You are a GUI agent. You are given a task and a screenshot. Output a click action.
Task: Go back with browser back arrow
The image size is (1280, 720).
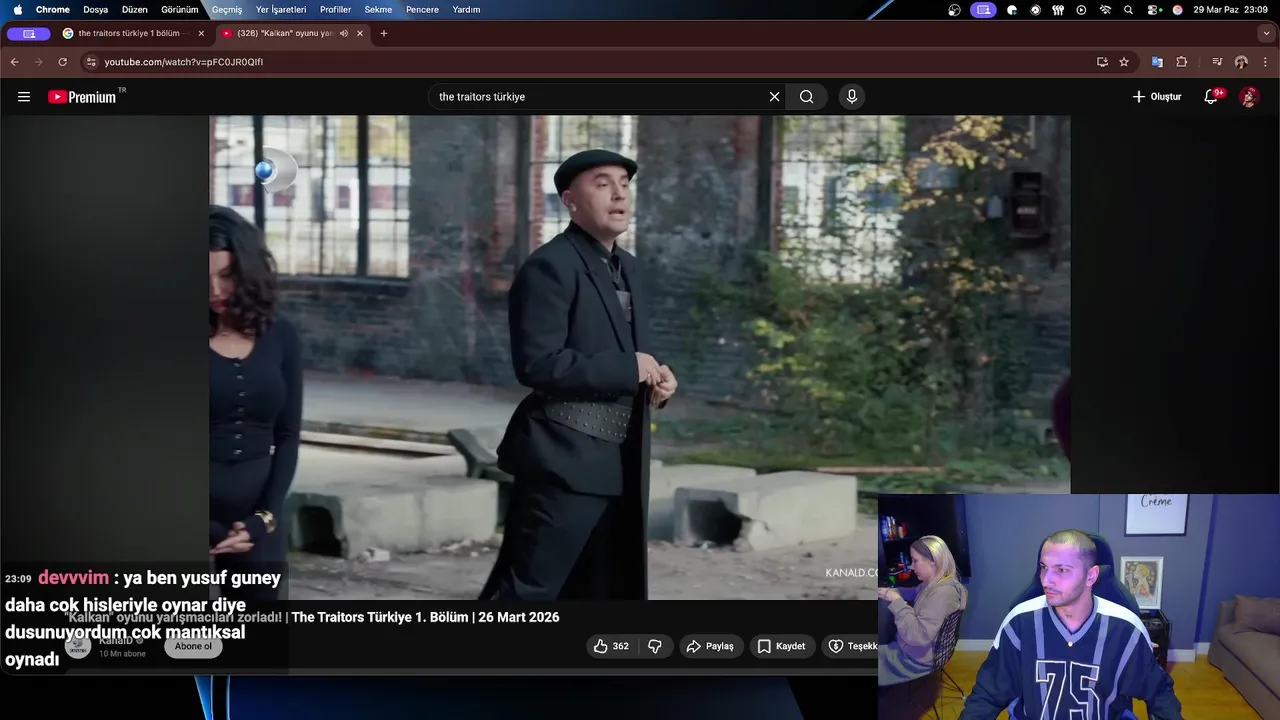[x=14, y=62]
